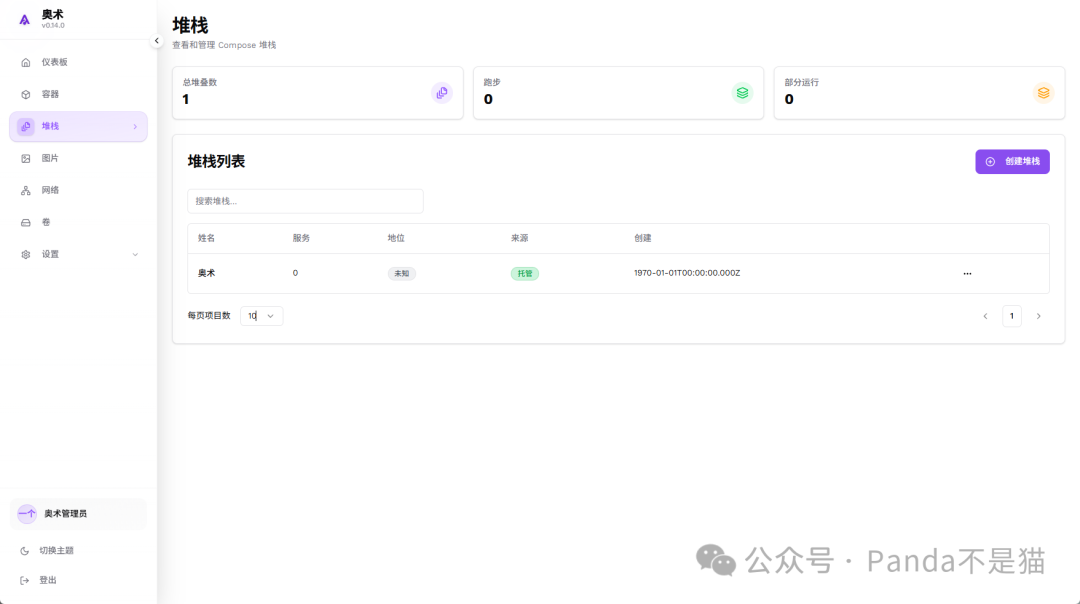Click the purple icon in 总堆叠数 card
1080x604 pixels.
[442, 93]
